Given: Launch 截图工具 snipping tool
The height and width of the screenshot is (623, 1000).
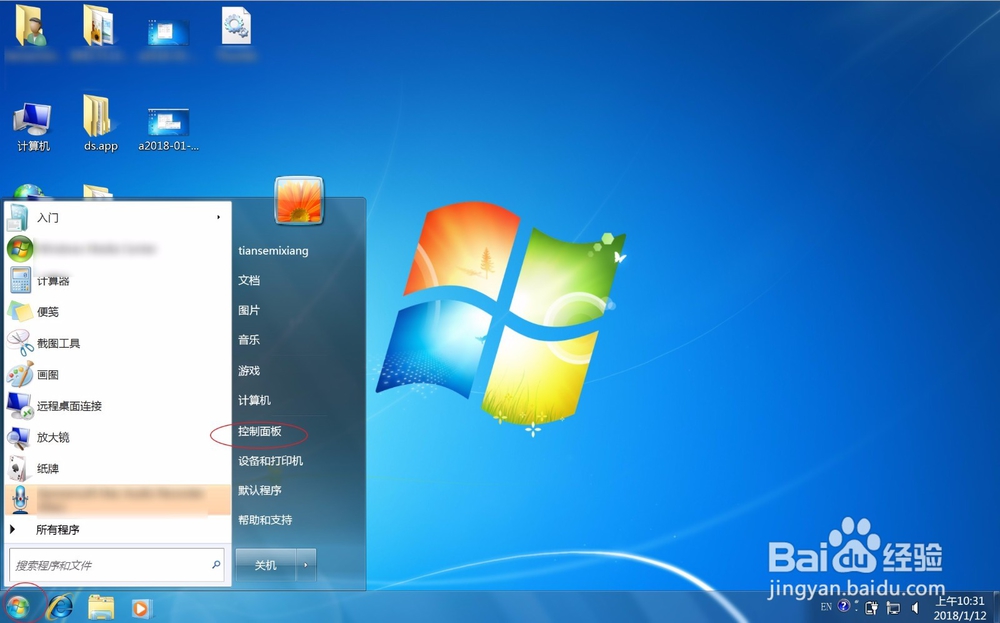Looking at the screenshot, I should pyautogui.click(x=117, y=343).
